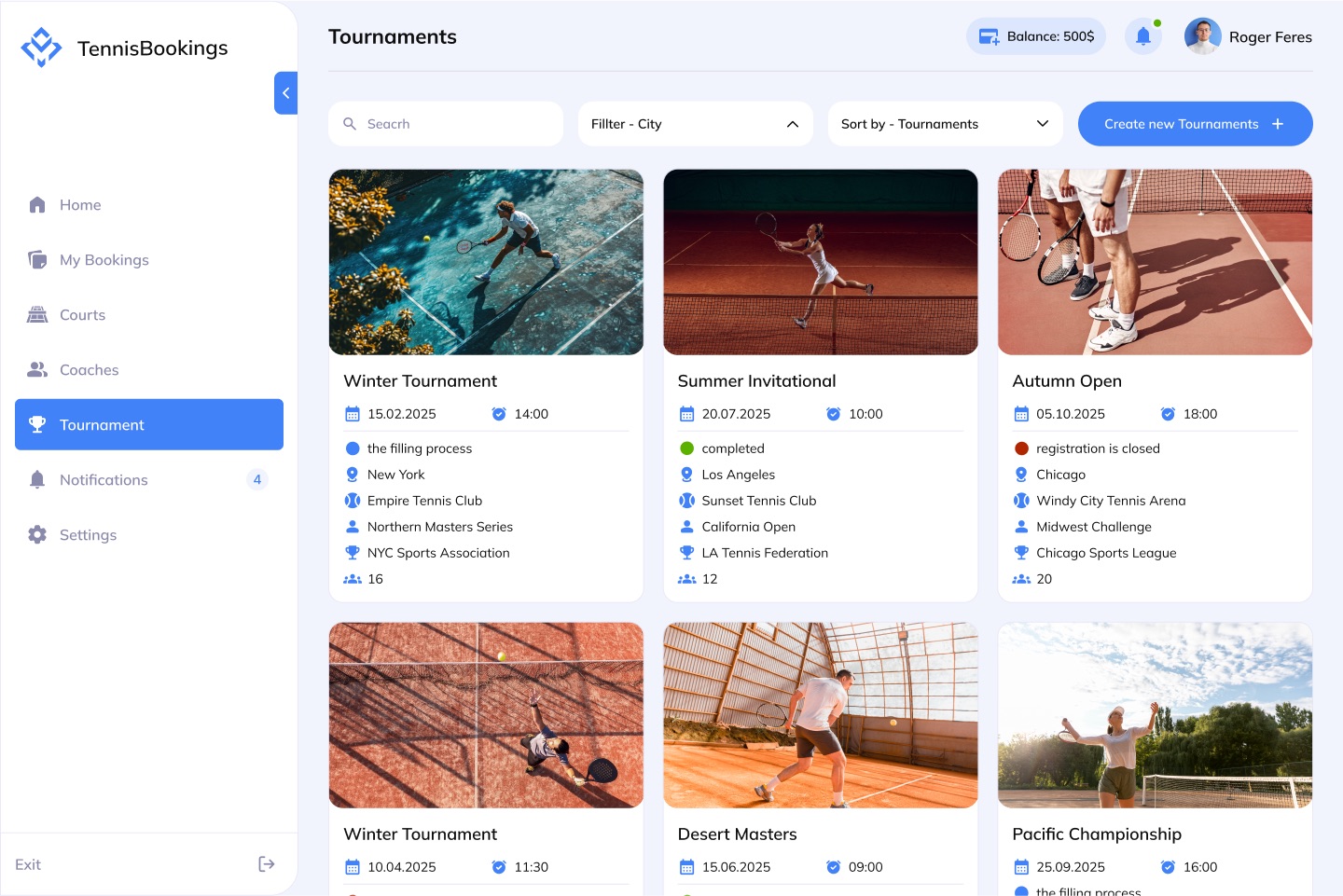Viewport: 1343px width, 896px height.
Task: Open the Summer Invitational court photo
Action: (x=821, y=262)
